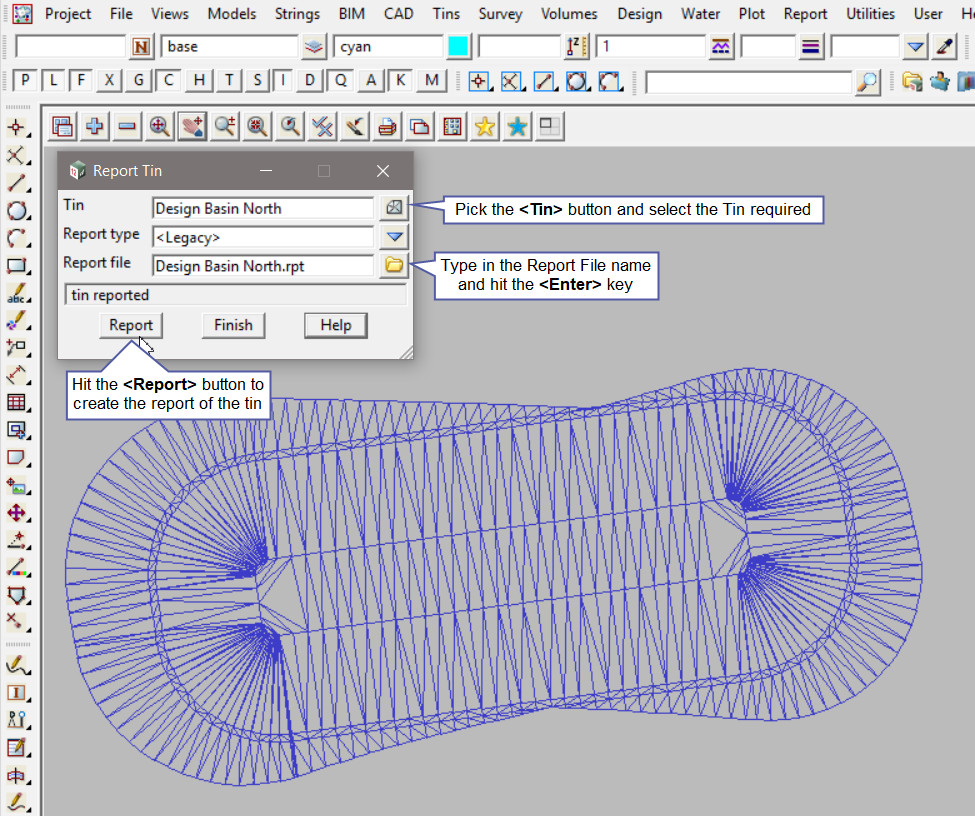The image size is (975, 816).
Task: Open the Survey menu
Action: (500, 13)
